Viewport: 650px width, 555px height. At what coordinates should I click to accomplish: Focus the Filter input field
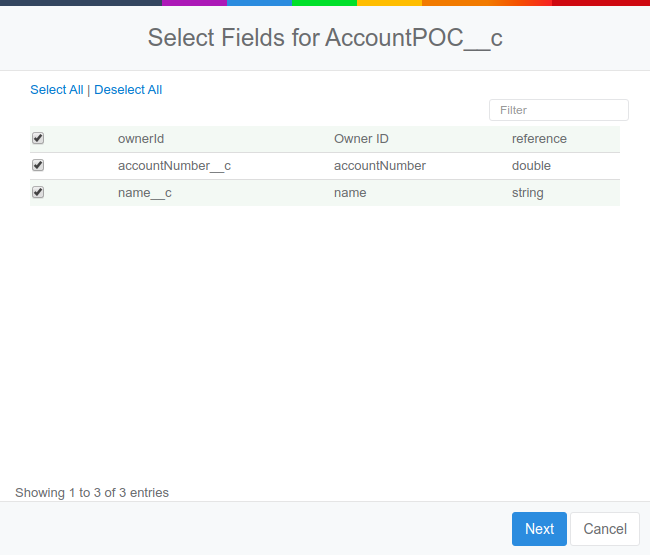pyautogui.click(x=559, y=110)
